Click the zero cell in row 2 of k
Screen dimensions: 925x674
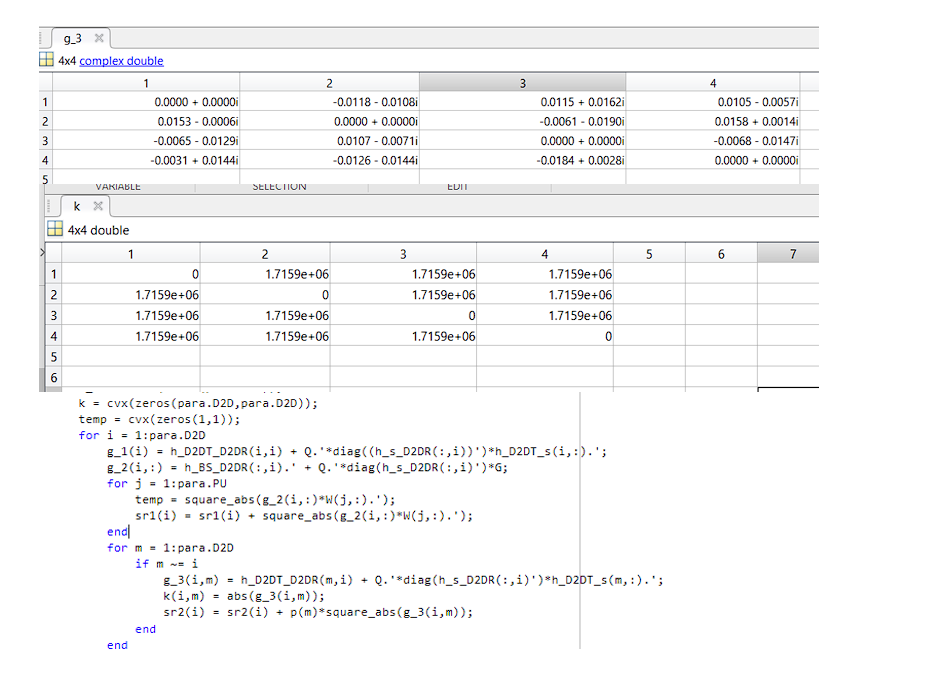[265, 295]
